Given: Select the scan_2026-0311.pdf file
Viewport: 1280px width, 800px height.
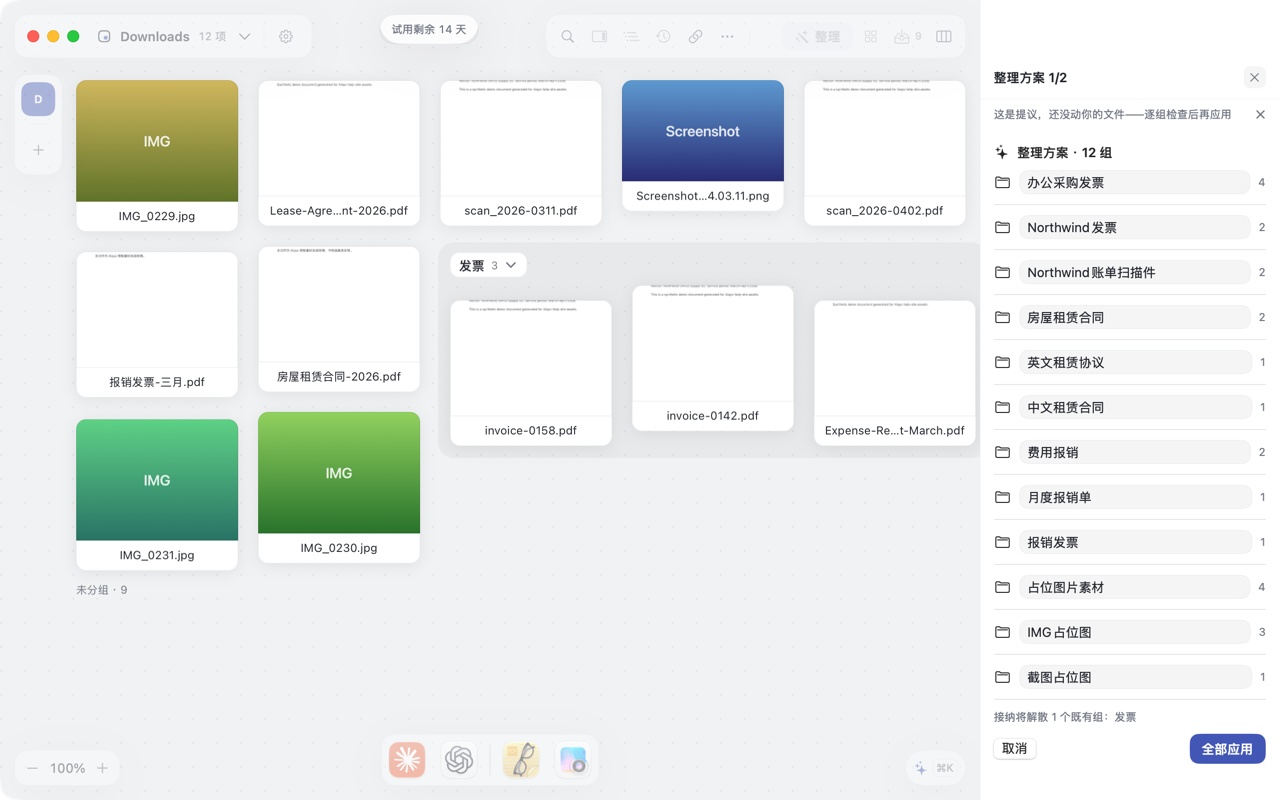Looking at the screenshot, I should pos(521,153).
